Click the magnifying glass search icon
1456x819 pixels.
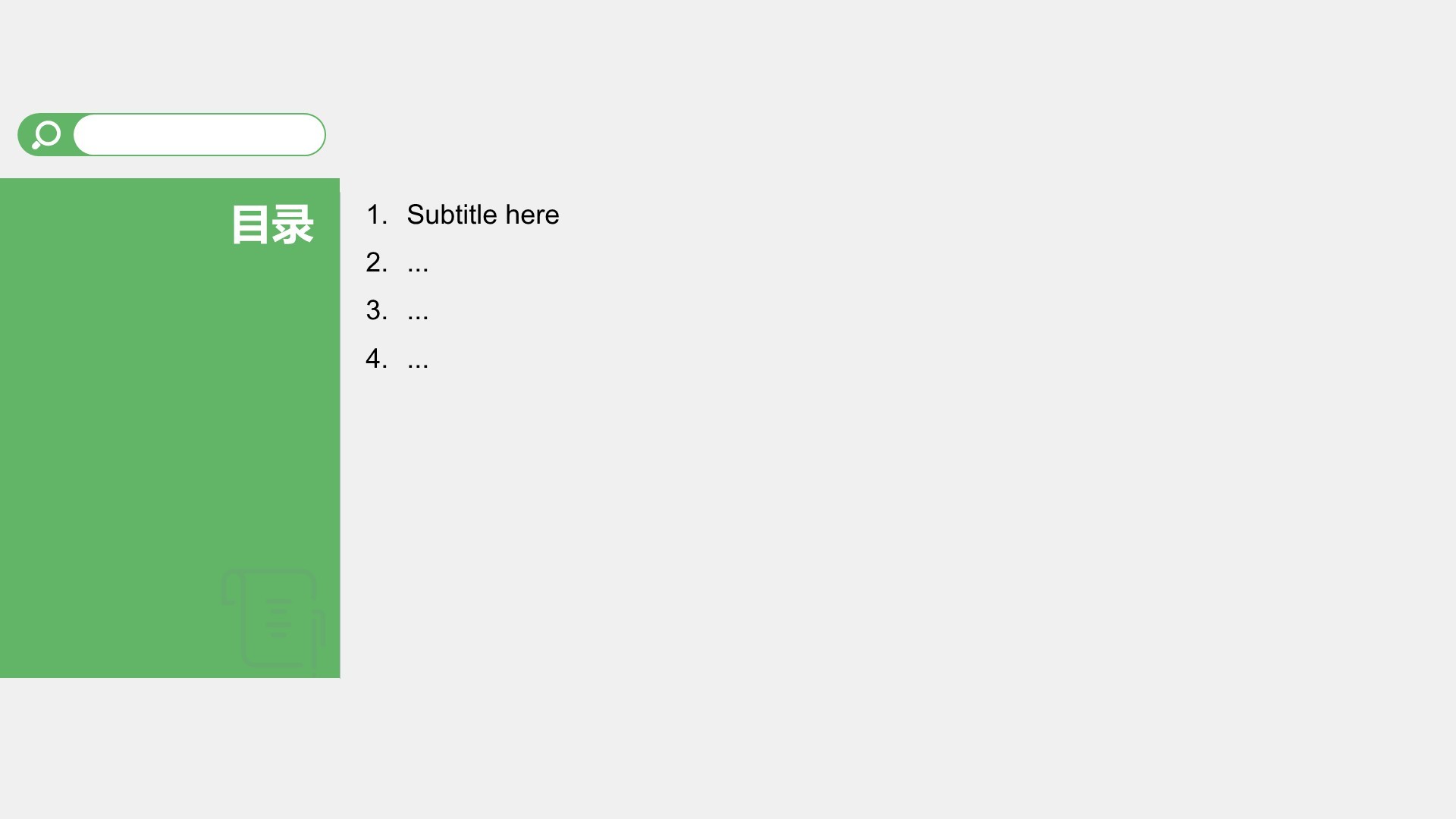(46, 135)
